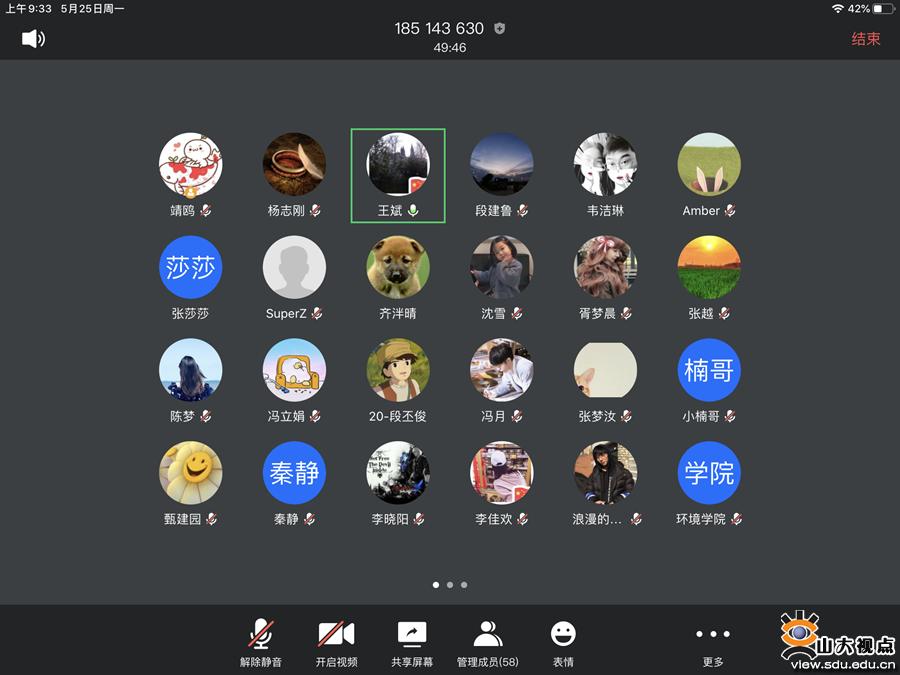Tap muted mic icon beside 段建鲁

click(522, 211)
